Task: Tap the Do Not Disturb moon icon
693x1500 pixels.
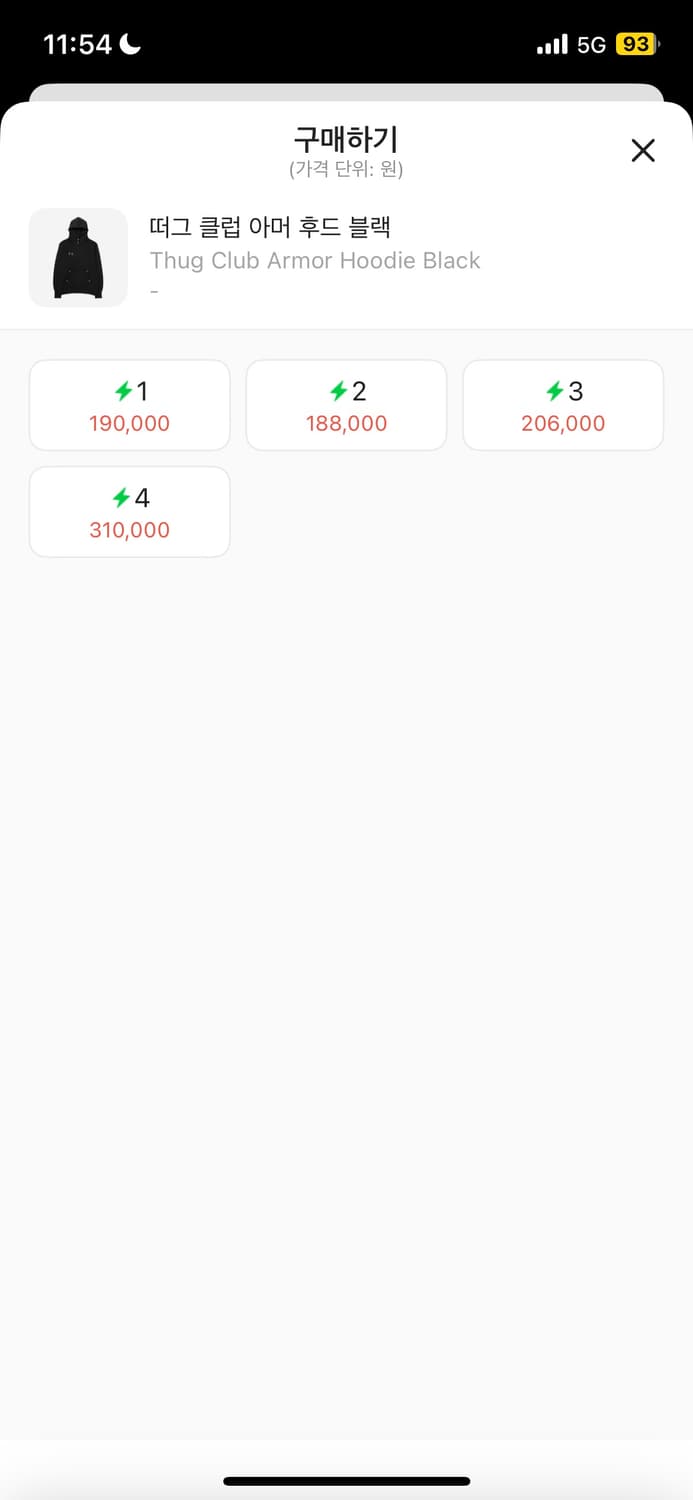Action: [131, 44]
